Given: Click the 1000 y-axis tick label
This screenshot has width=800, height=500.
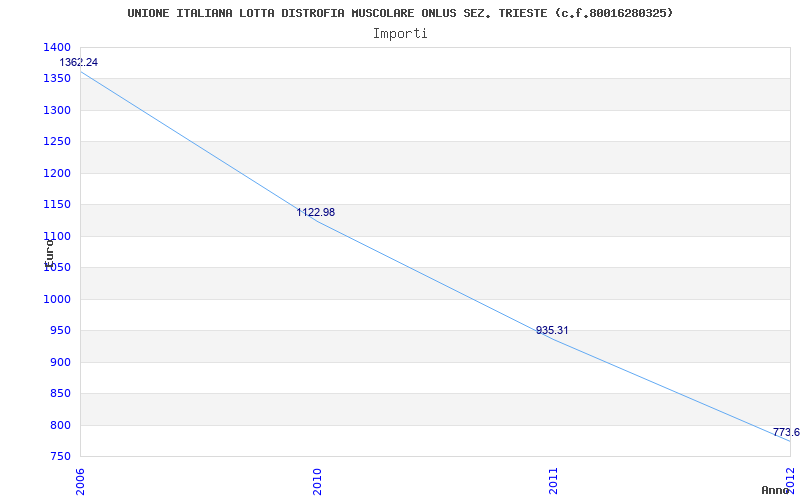Looking at the screenshot, I should [x=57, y=299].
